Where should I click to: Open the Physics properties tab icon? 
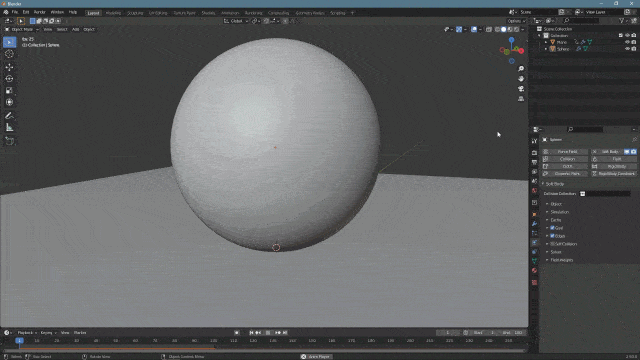[534, 242]
